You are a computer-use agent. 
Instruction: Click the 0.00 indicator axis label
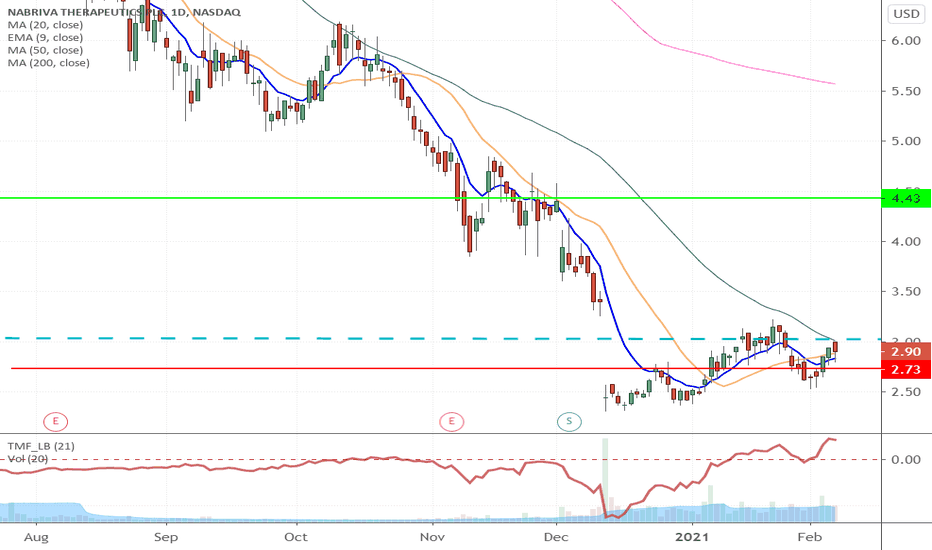click(906, 460)
